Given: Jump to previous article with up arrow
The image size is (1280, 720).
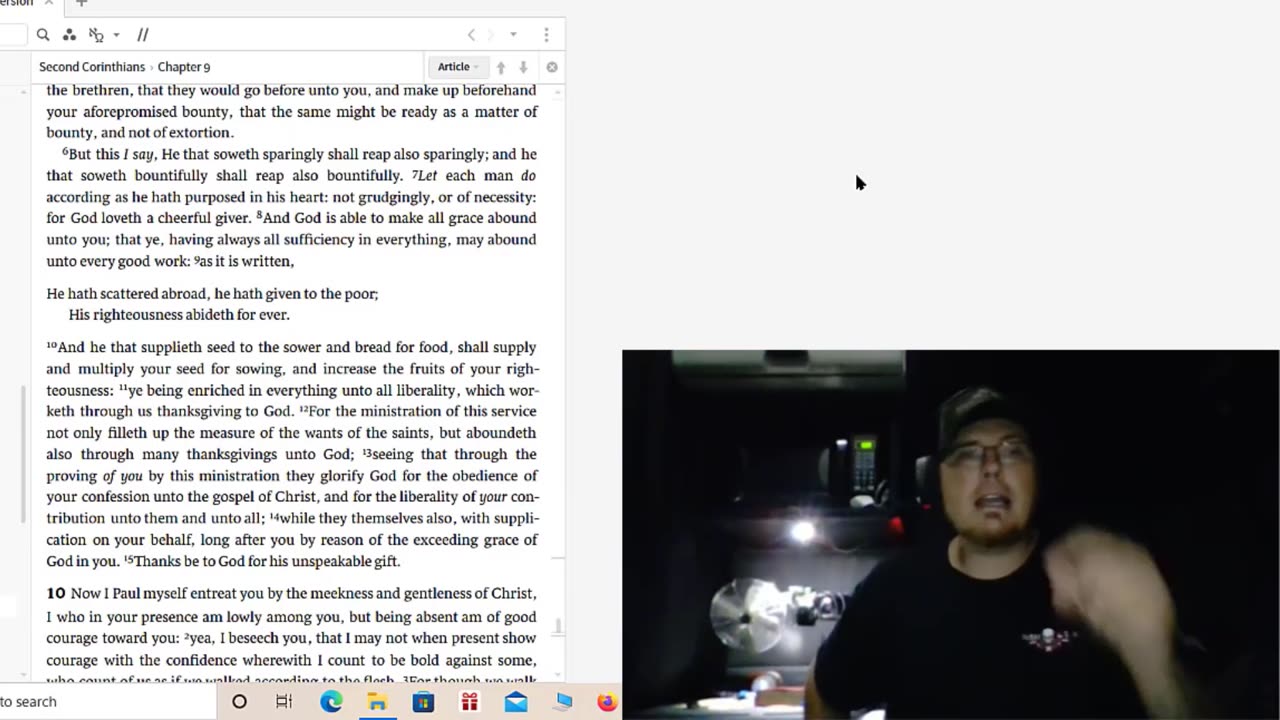Looking at the screenshot, I should pyautogui.click(x=501, y=67).
